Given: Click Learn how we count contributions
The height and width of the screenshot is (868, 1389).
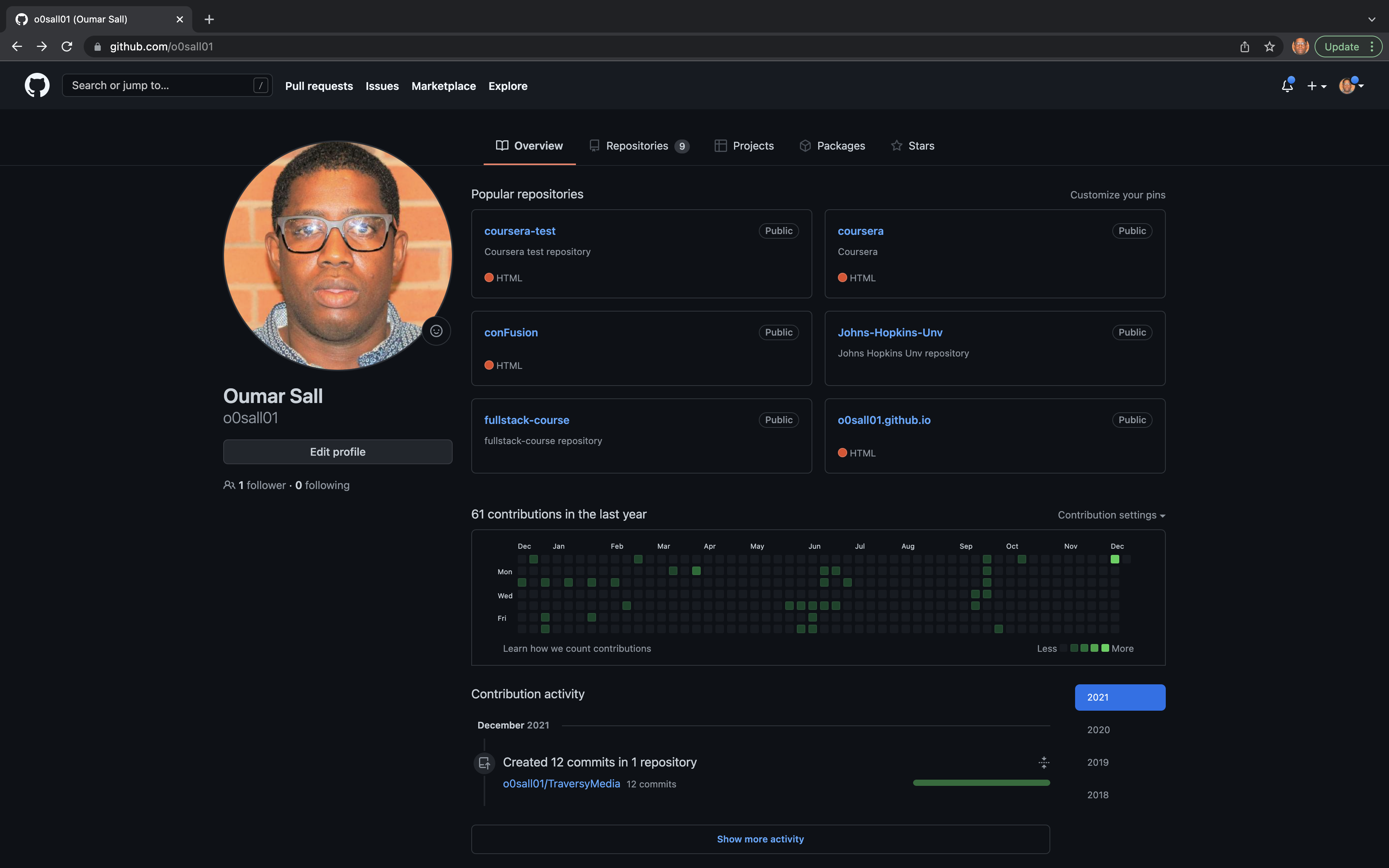Looking at the screenshot, I should click(577, 648).
